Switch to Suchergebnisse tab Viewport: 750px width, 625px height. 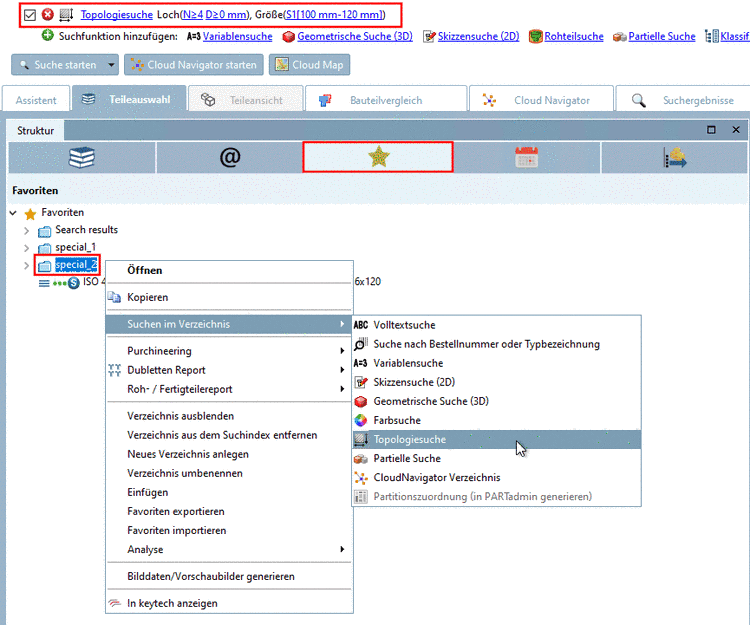pos(683,100)
